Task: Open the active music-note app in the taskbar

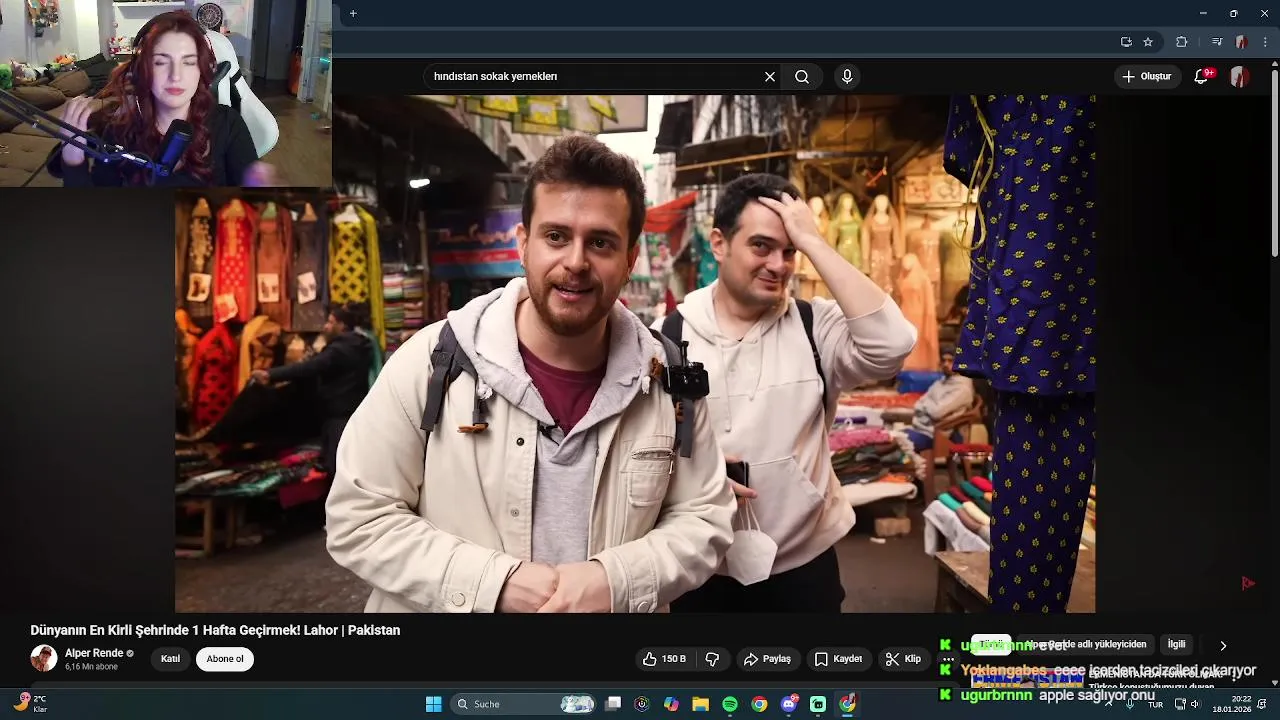Action: pyautogui.click(x=847, y=704)
